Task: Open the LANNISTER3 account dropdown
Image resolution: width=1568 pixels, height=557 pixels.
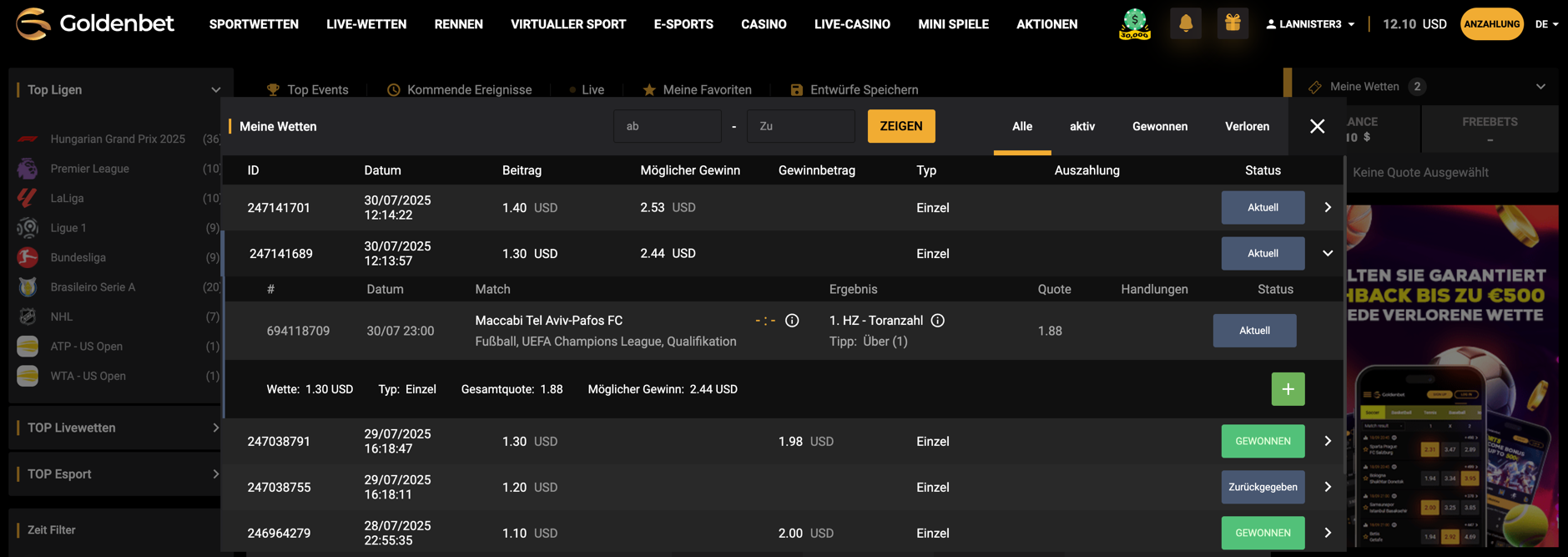Action: [x=1309, y=24]
